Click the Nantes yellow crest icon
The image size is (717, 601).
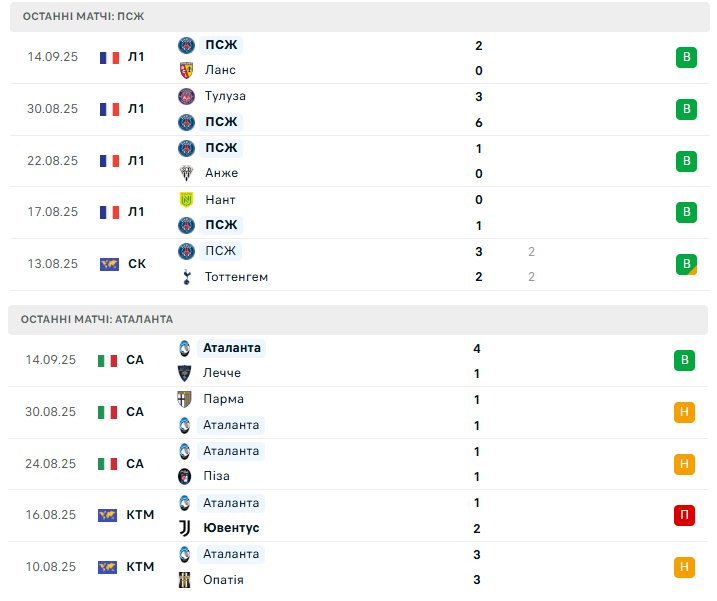[186, 200]
